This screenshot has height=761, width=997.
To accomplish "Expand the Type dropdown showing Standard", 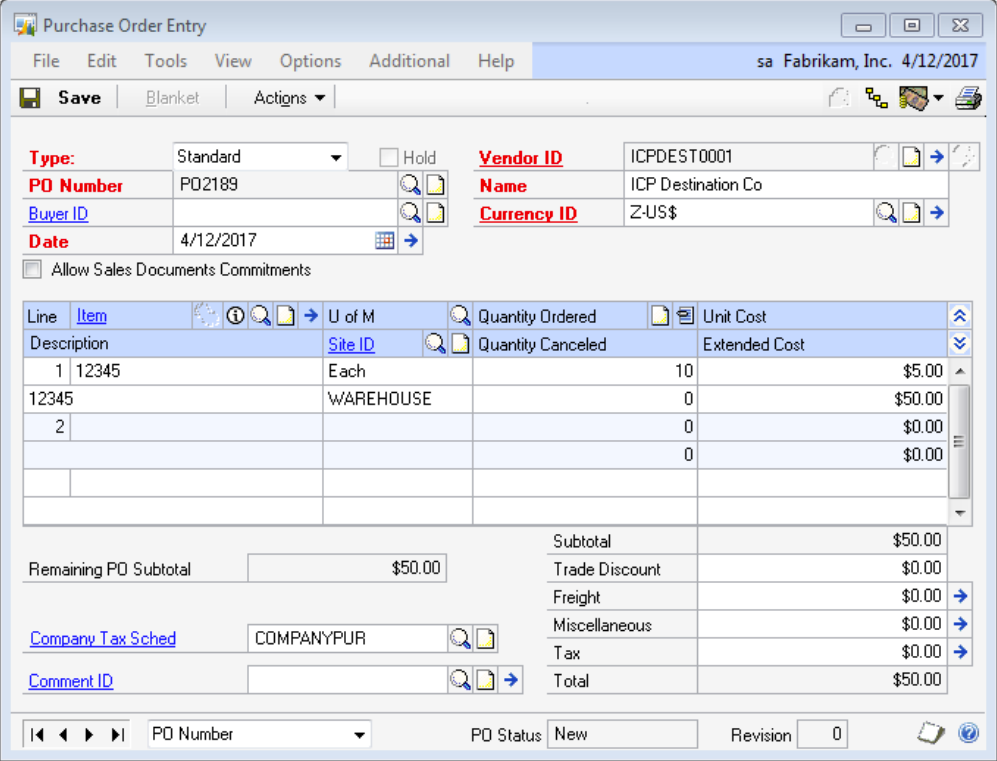I will coord(336,157).
